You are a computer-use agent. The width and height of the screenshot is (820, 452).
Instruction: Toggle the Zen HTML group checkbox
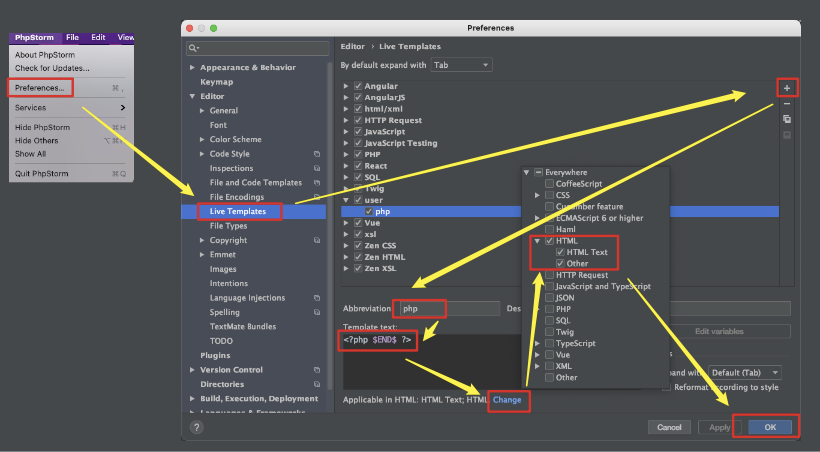click(358, 257)
